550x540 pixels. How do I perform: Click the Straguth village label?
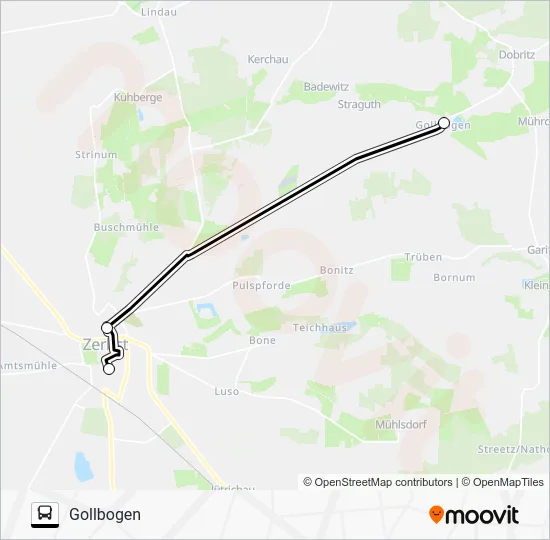[x=359, y=105]
